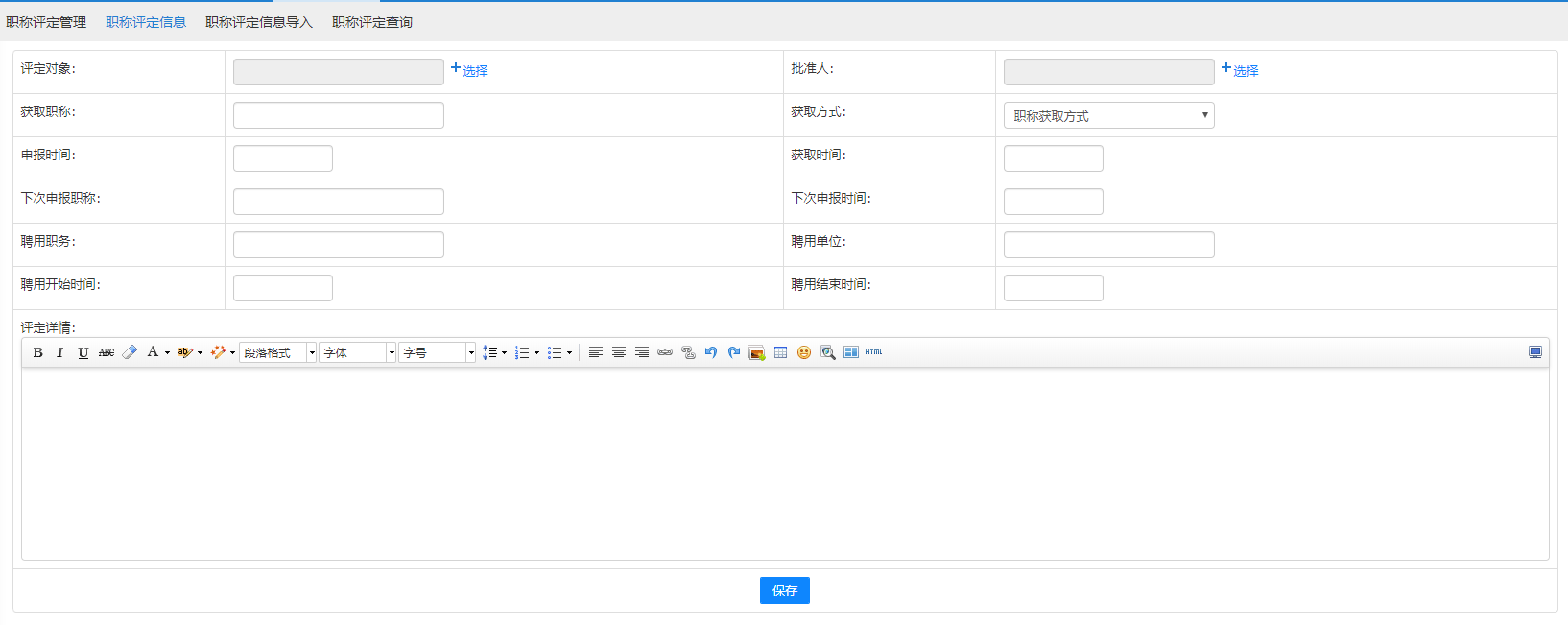Toggle italic formatting in the editor
This screenshot has height=625, width=1568.
[59, 352]
